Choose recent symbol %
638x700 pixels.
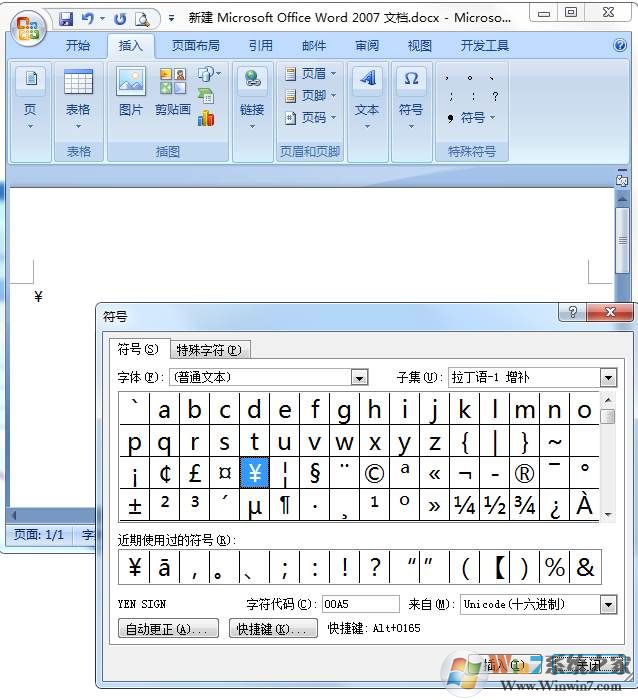click(555, 567)
